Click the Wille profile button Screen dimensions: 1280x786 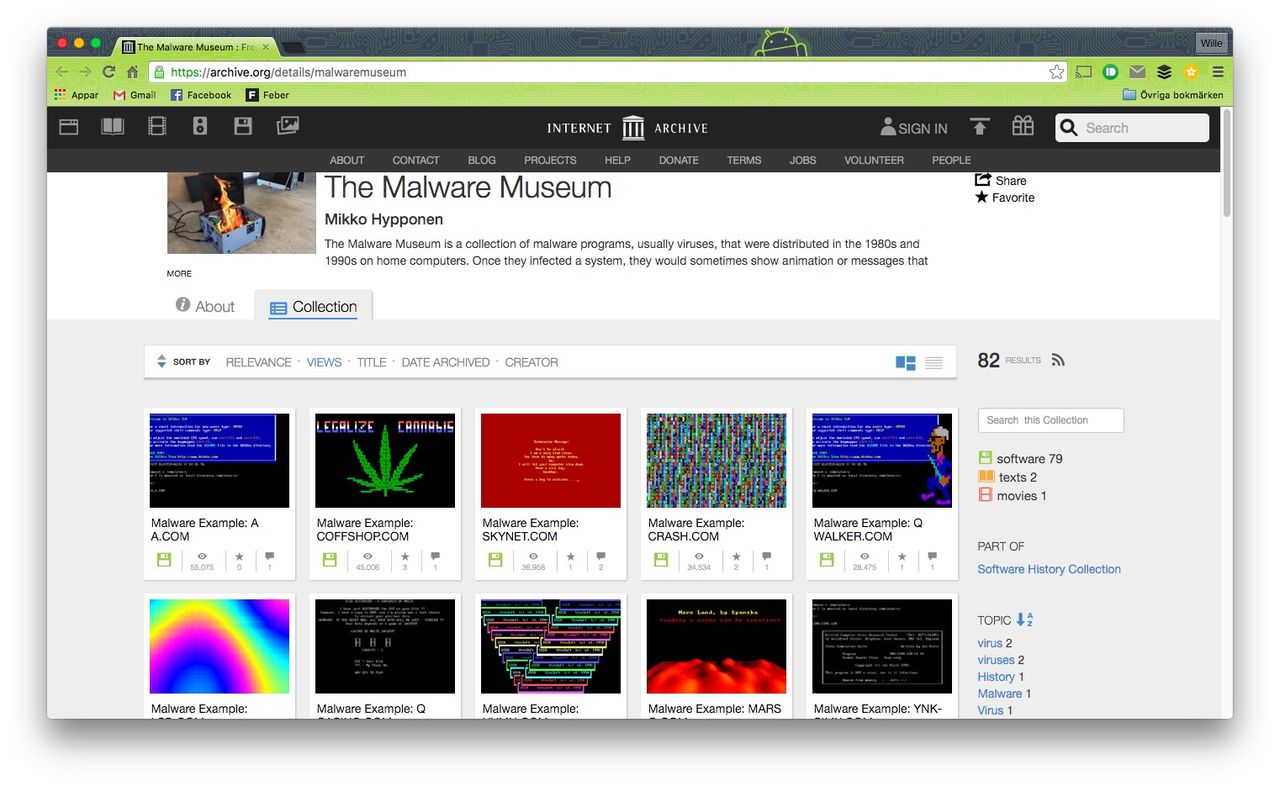tap(1211, 43)
